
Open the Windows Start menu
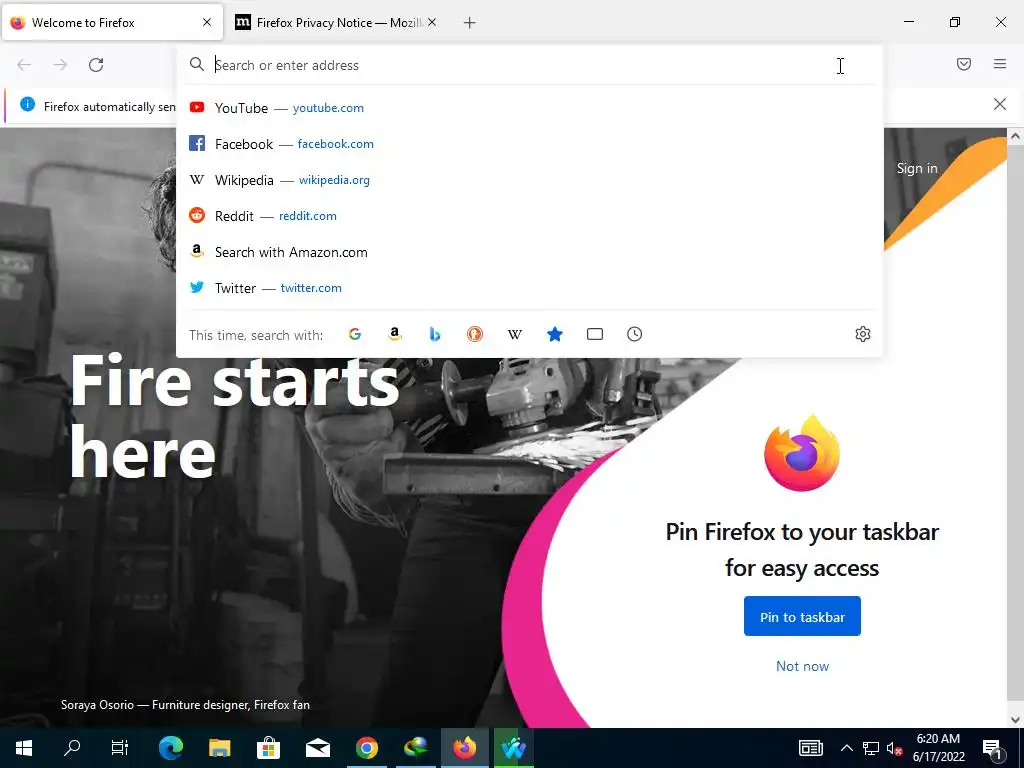tap(24, 748)
